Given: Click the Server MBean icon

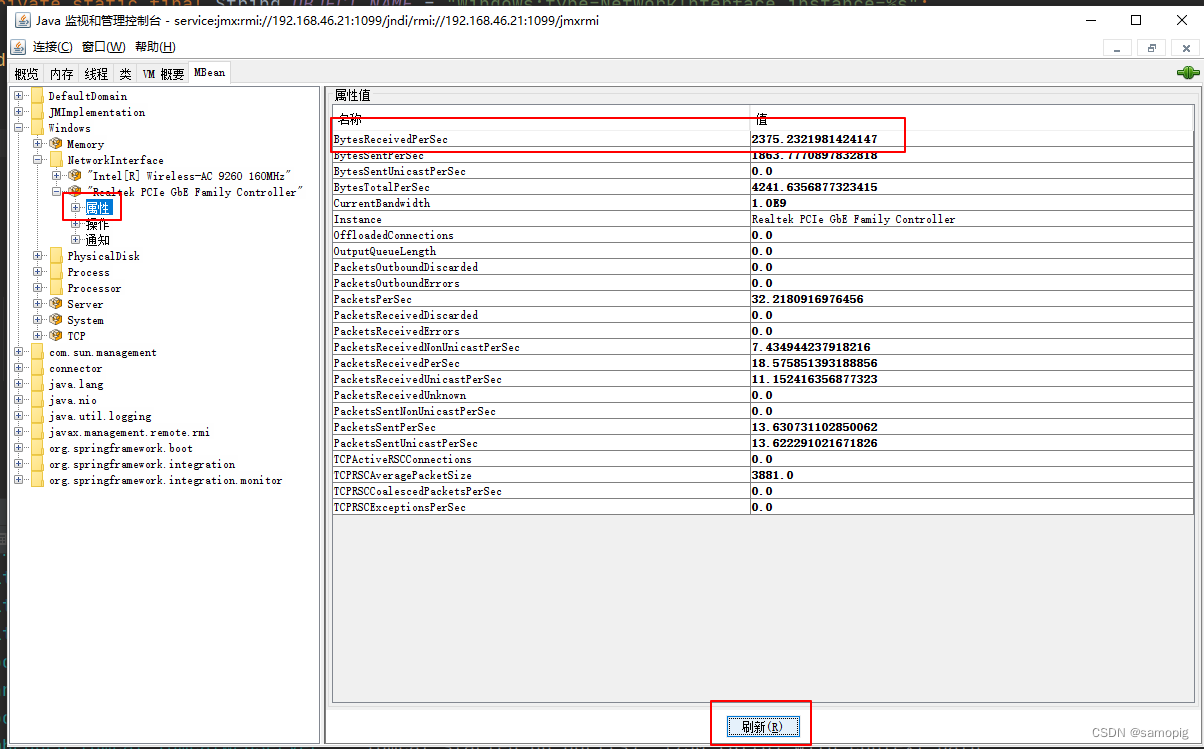Looking at the screenshot, I should tap(54, 304).
